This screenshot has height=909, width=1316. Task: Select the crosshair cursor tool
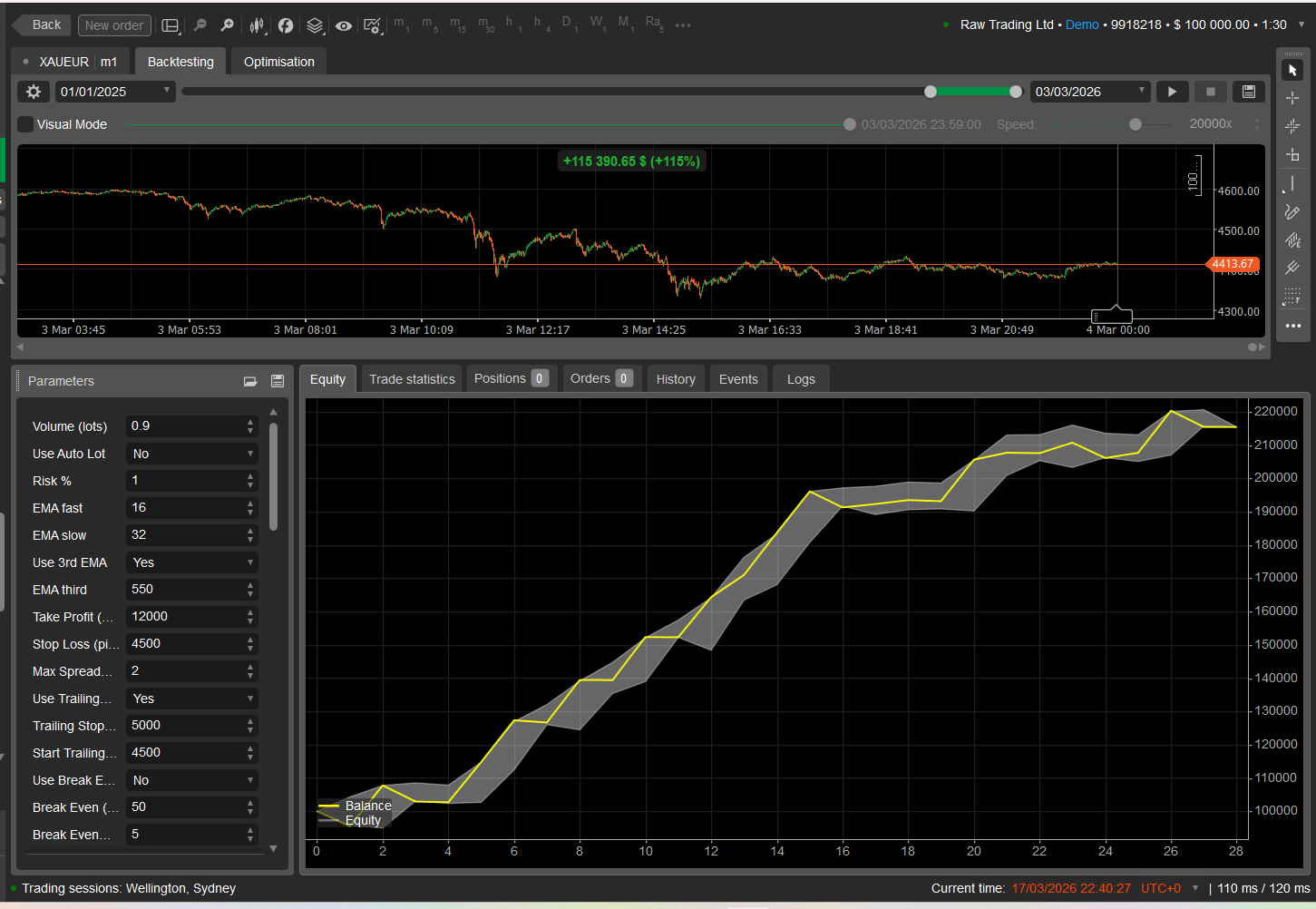point(1292,98)
